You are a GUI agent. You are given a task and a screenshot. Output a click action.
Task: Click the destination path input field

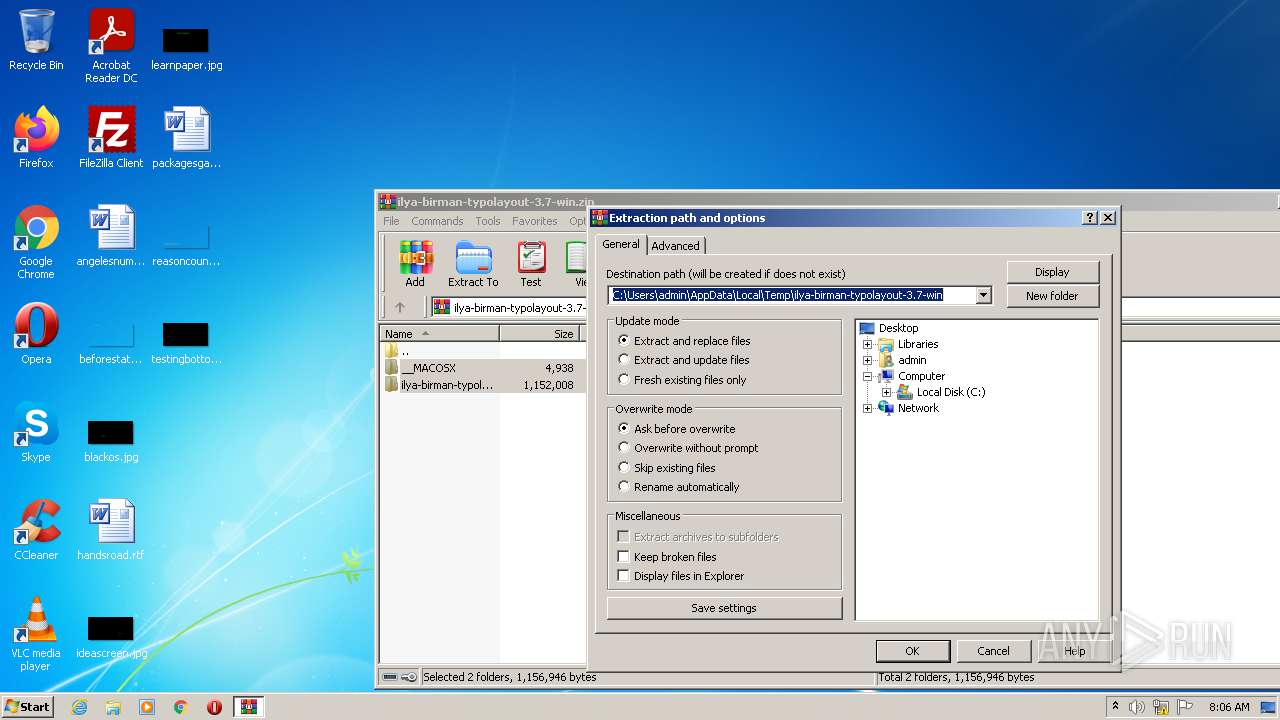[x=791, y=295]
